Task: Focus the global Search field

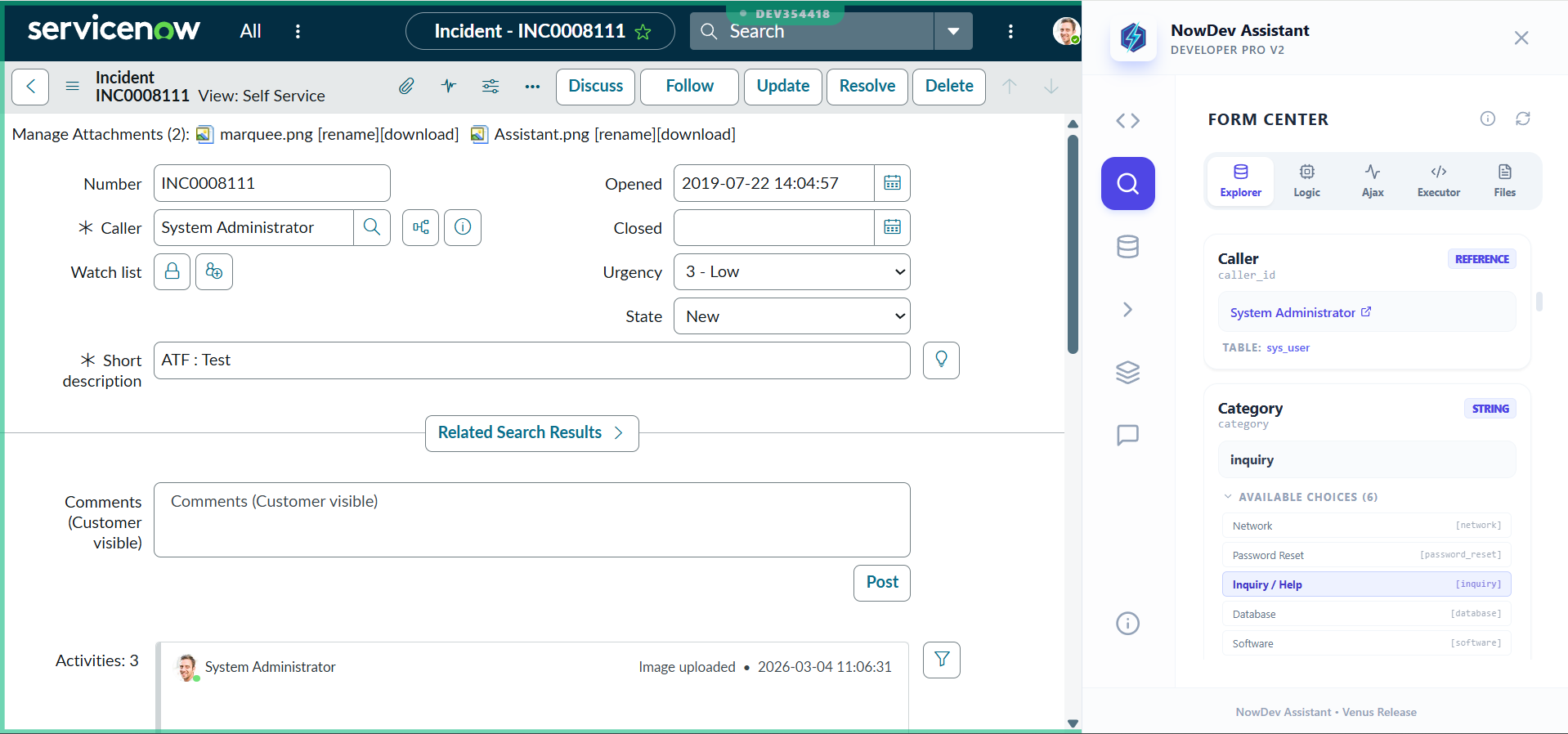Action: (x=812, y=31)
